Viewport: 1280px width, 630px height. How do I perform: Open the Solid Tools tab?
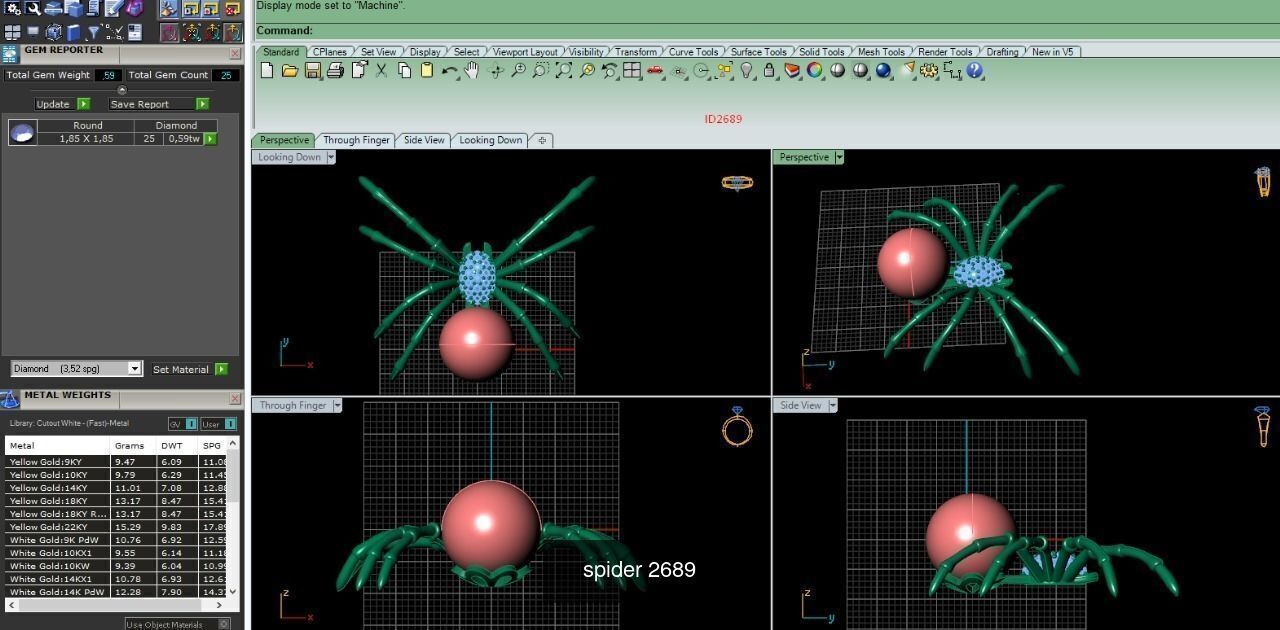click(x=821, y=52)
